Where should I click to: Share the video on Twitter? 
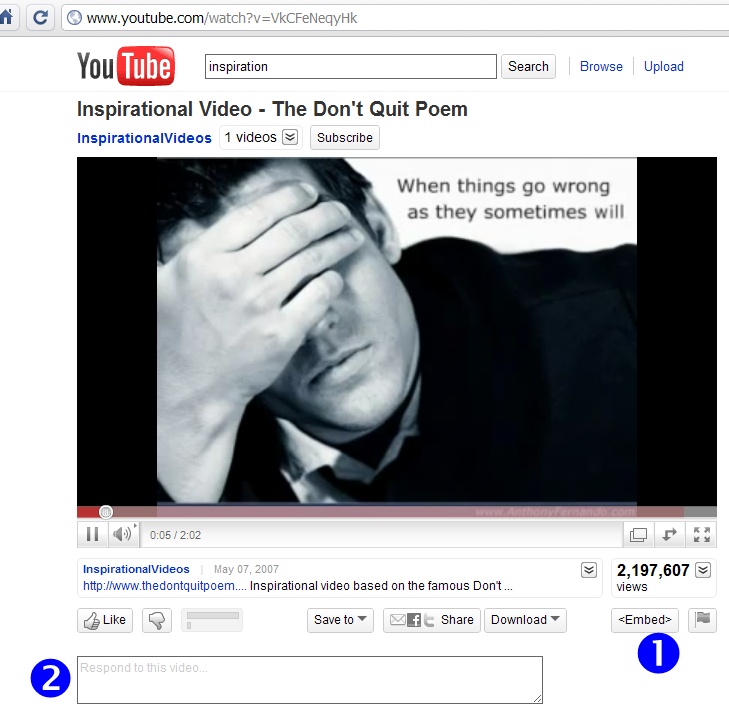point(429,620)
